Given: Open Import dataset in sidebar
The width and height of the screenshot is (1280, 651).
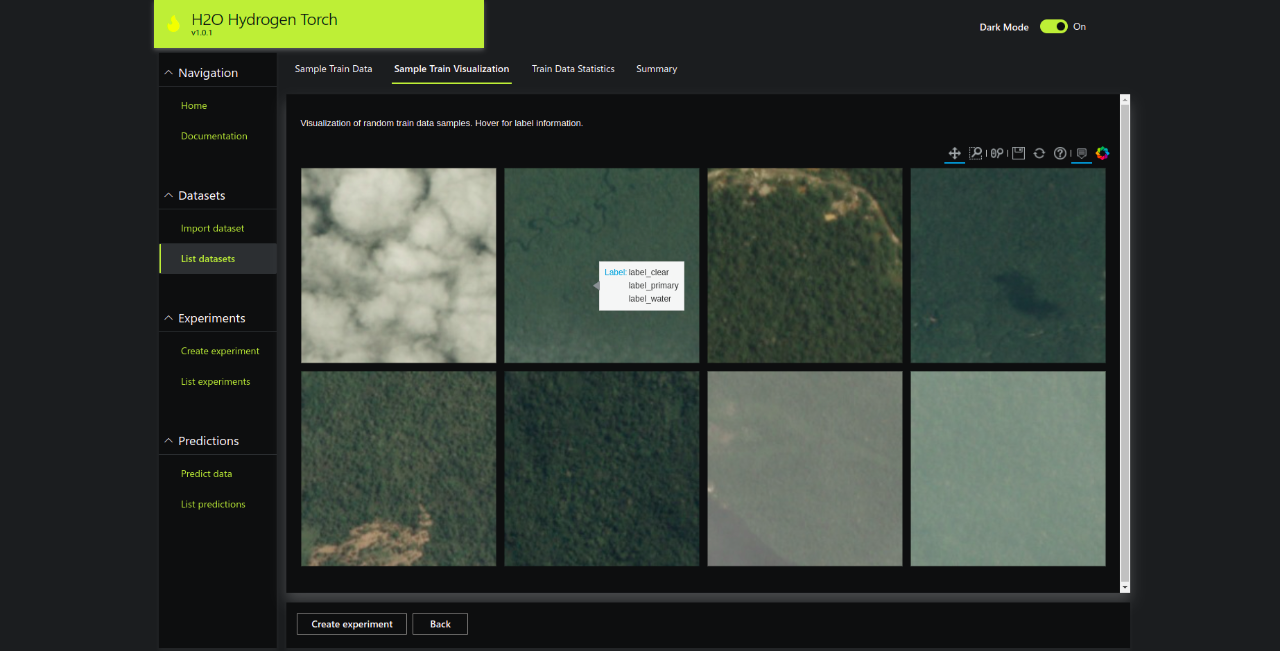Looking at the screenshot, I should [212, 228].
